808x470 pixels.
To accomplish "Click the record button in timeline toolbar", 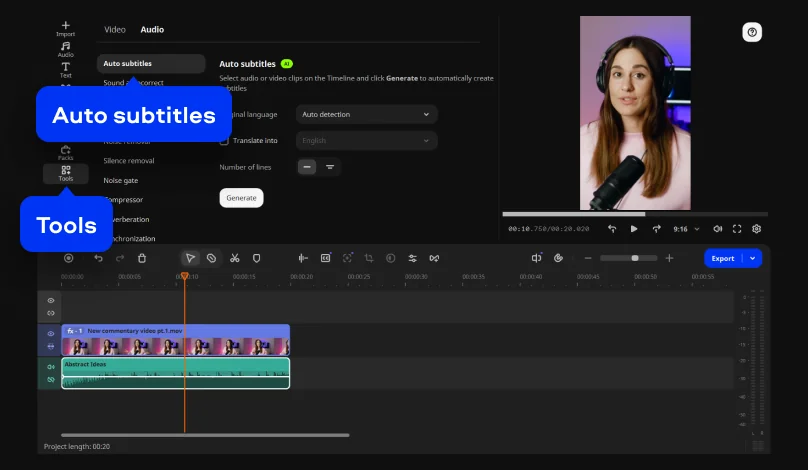I will click(69, 258).
